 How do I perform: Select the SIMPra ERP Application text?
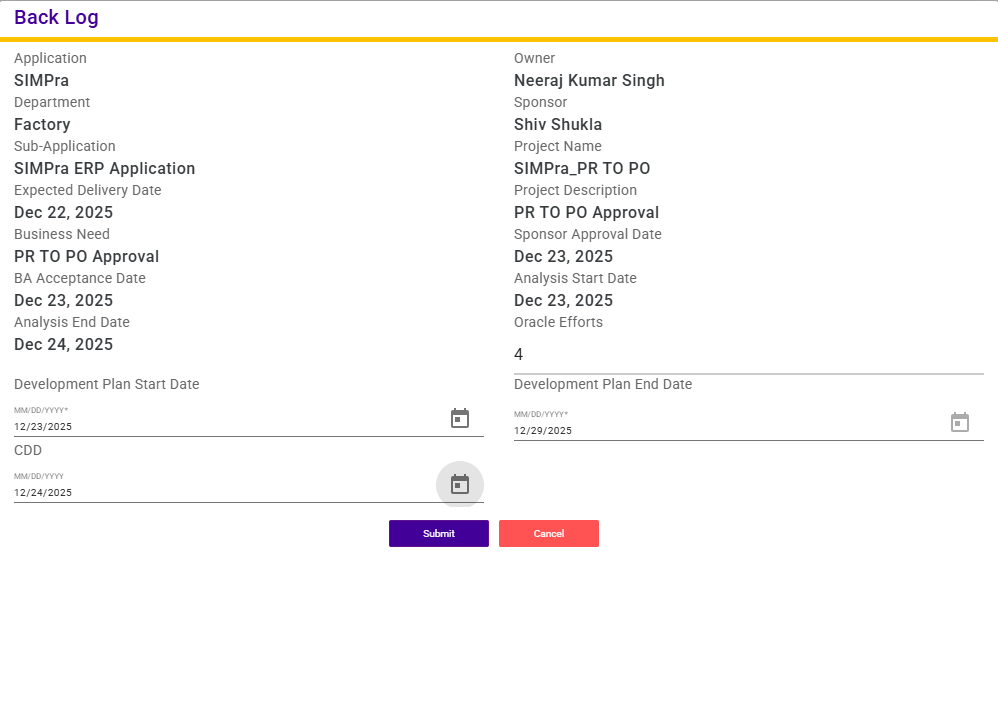104,169
